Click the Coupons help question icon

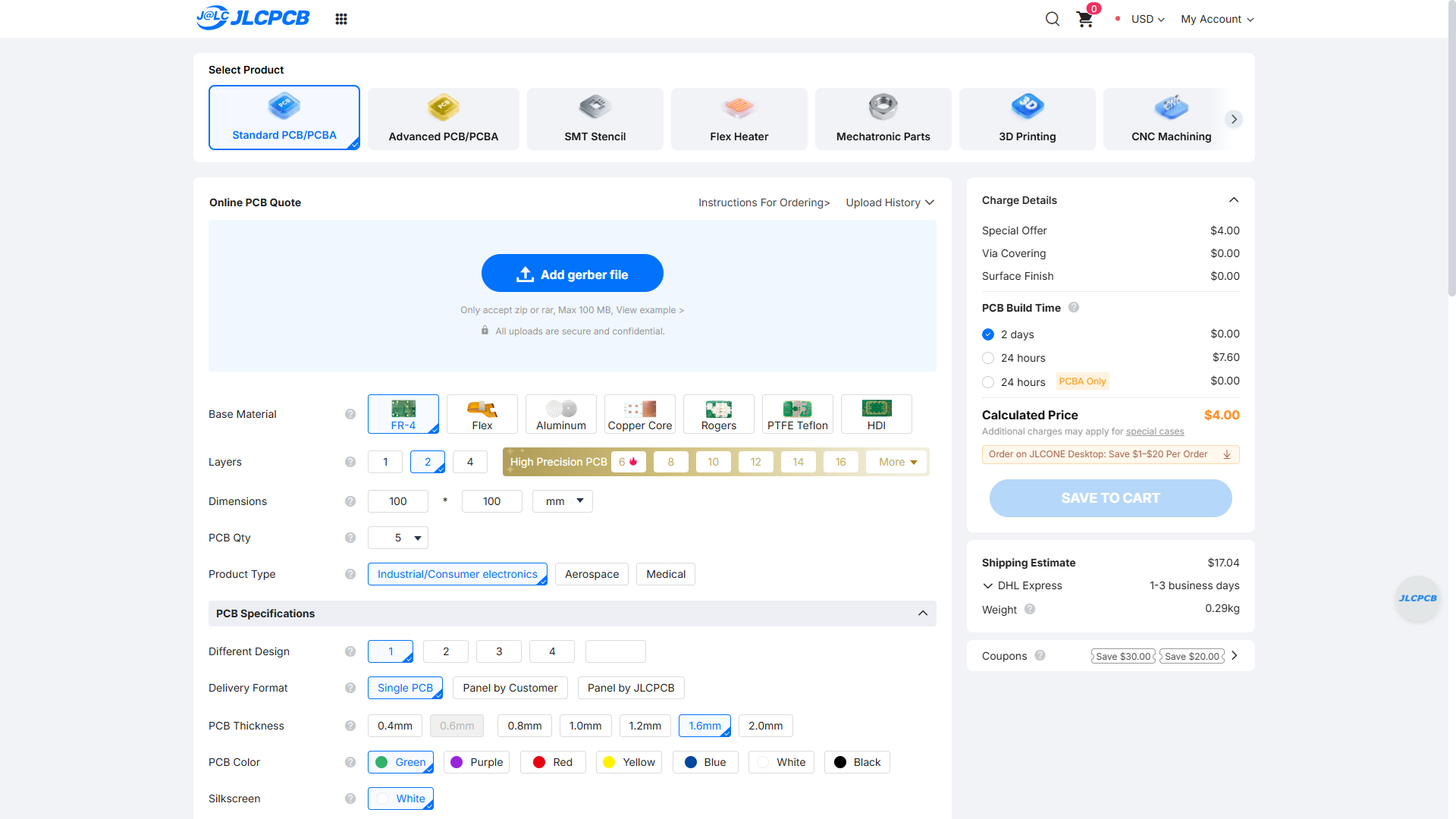[x=1040, y=656]
